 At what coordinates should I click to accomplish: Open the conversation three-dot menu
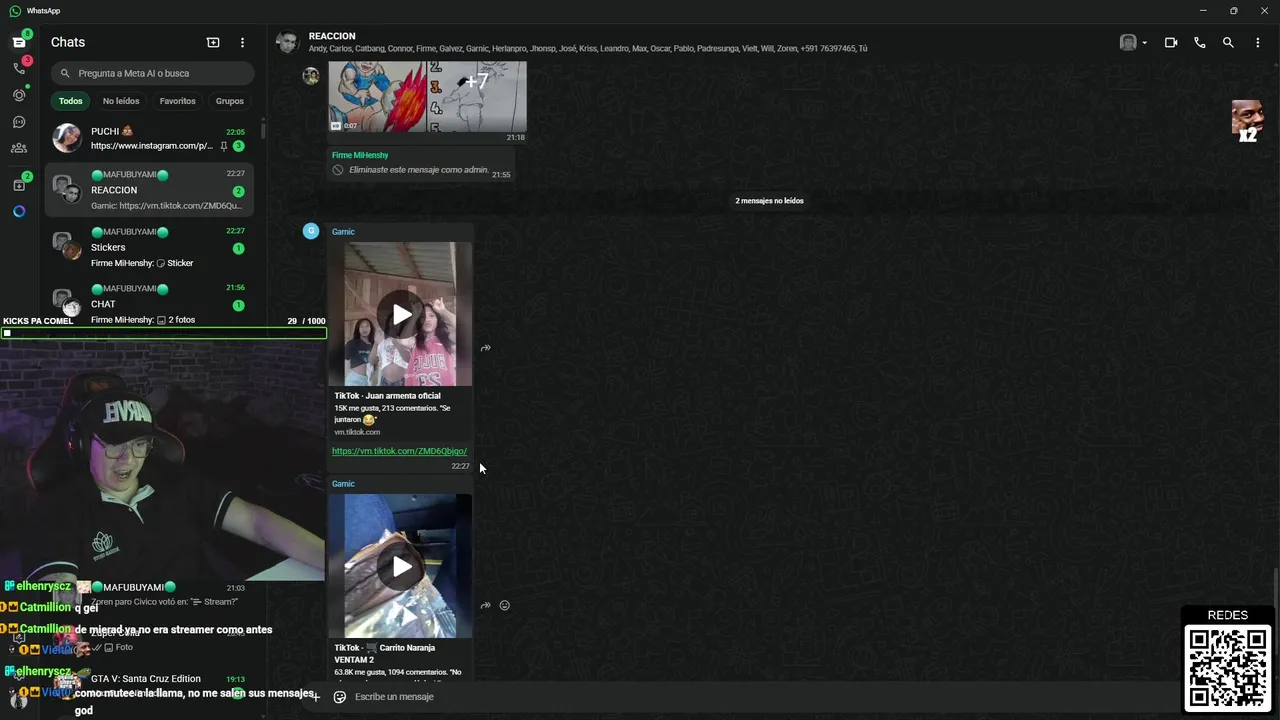[x=1258, y=42]
